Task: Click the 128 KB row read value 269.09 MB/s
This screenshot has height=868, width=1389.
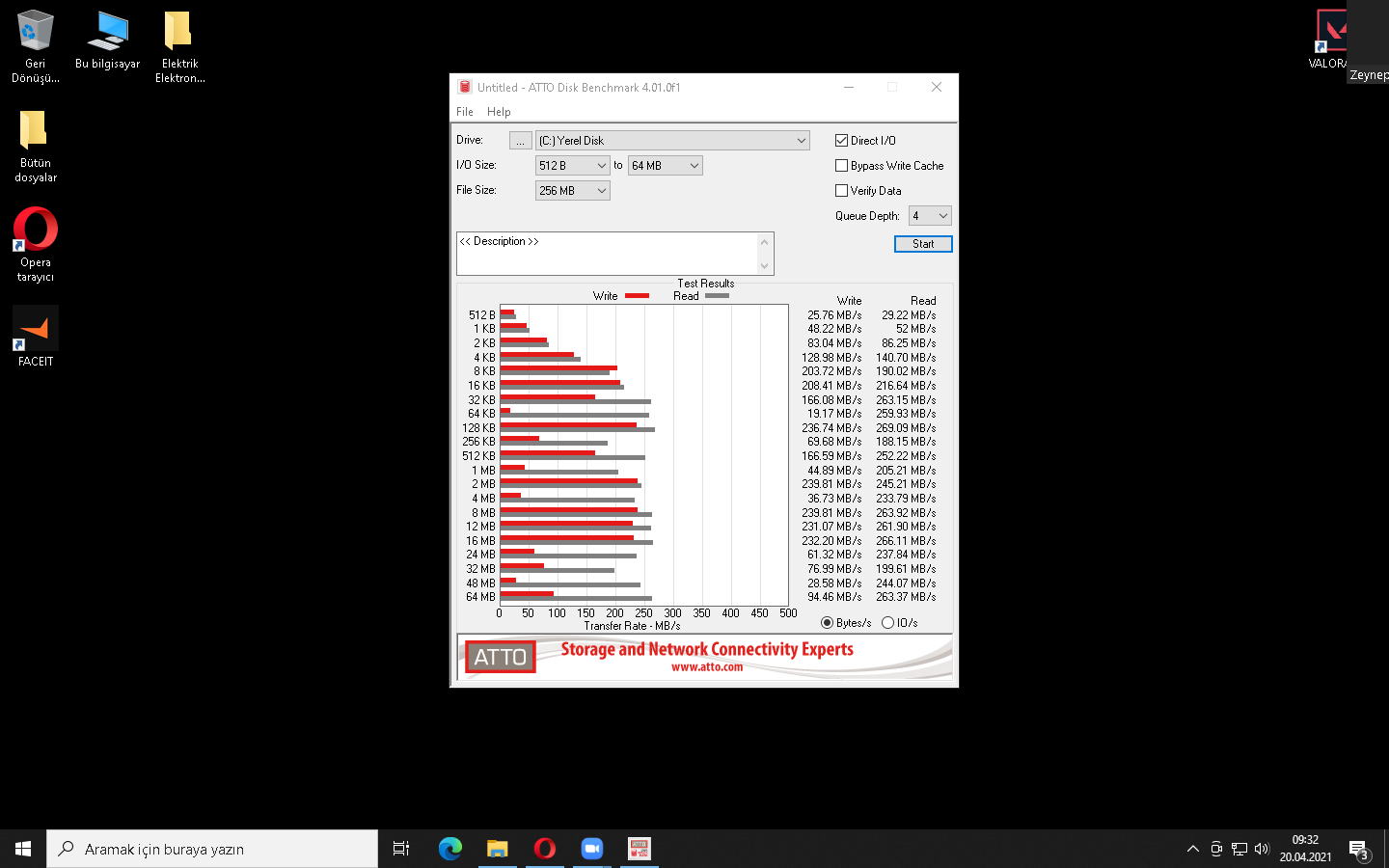Action: point(906,428)
